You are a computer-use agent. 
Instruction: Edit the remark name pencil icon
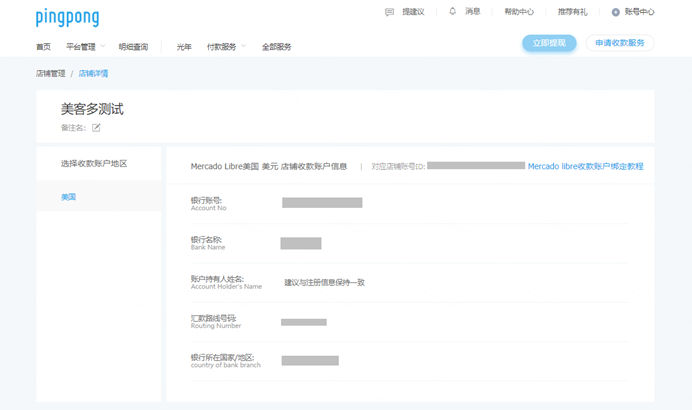[x=96, y=128]
